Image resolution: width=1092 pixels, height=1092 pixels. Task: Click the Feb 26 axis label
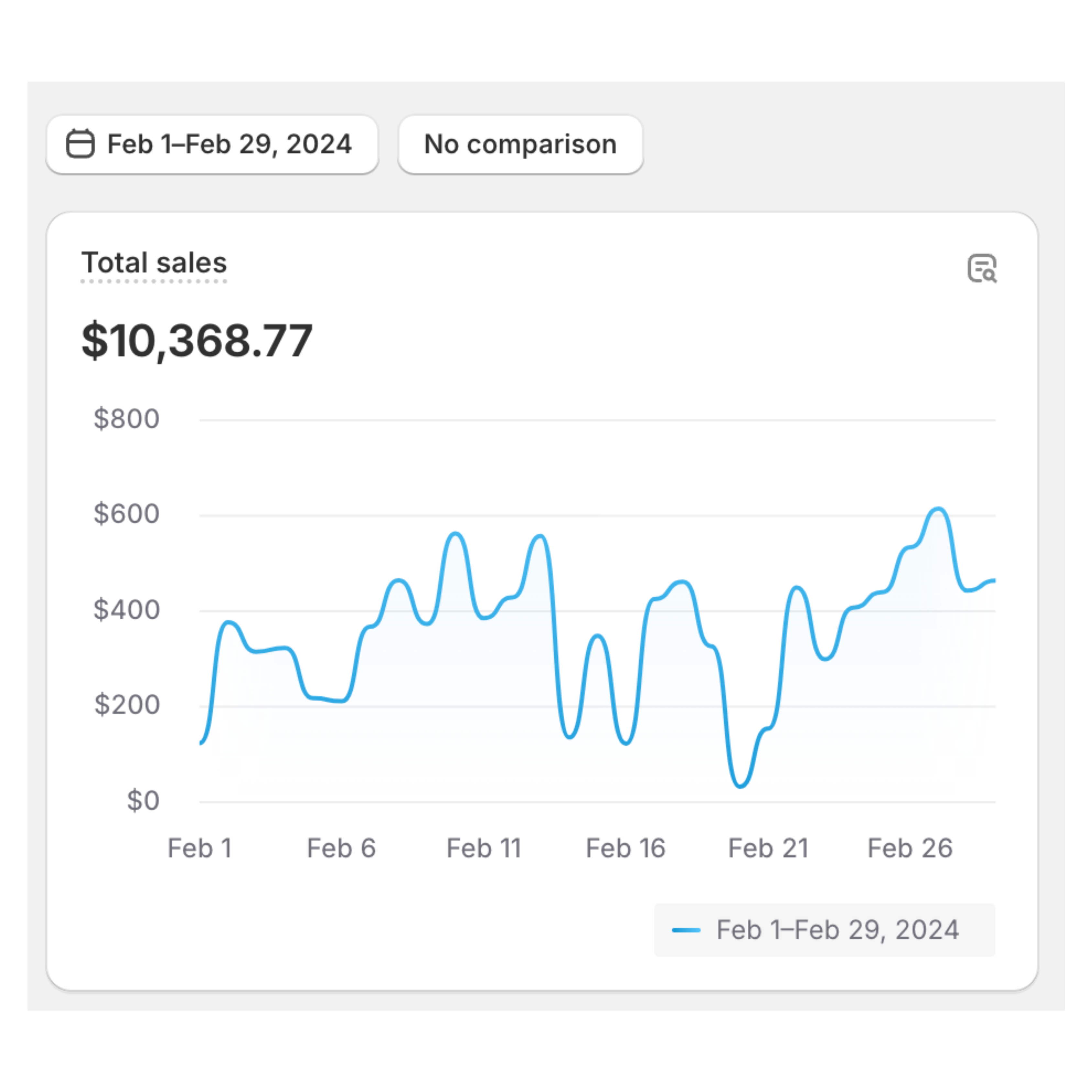tap(910, 848)
